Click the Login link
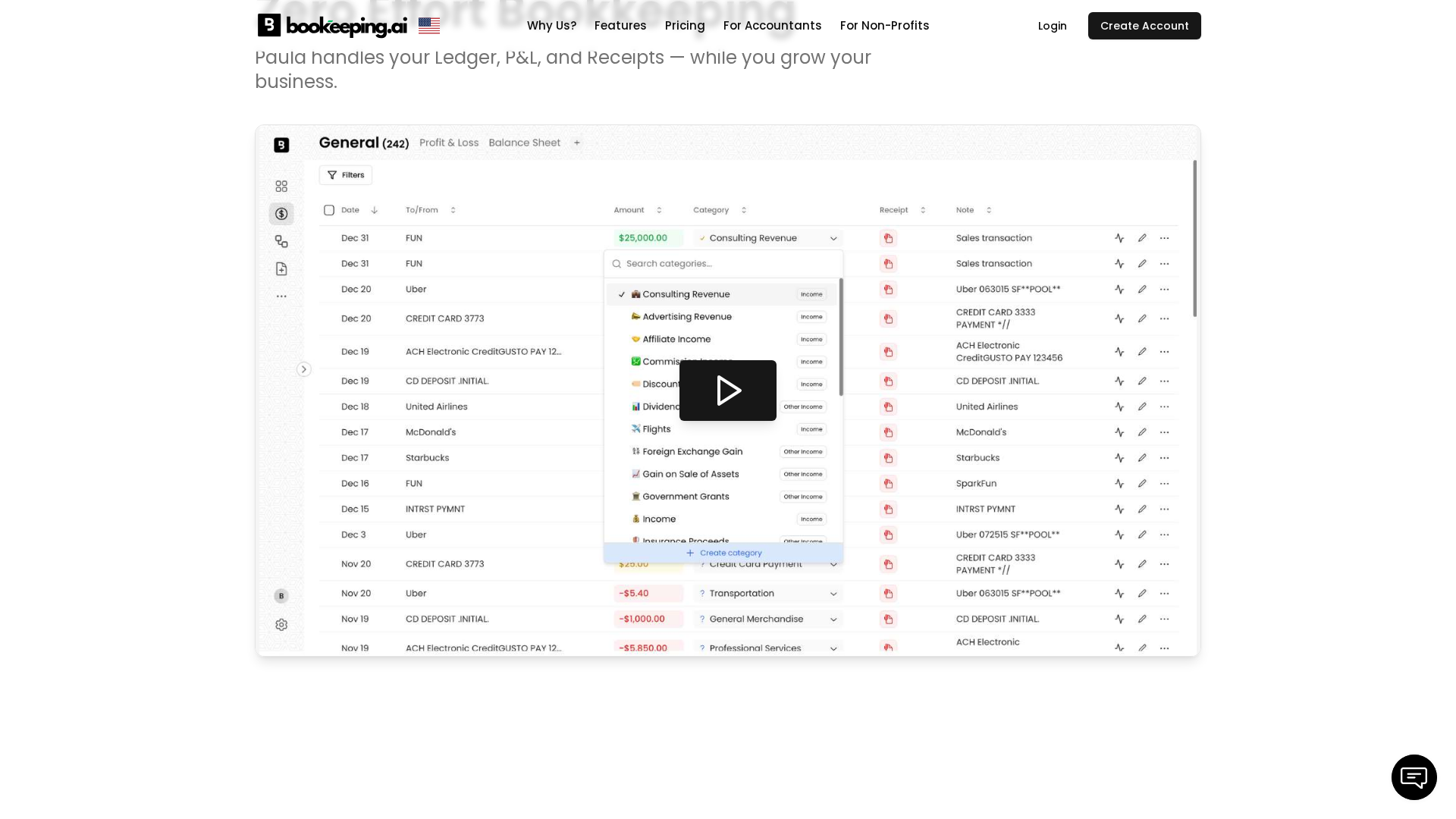1456x819 pixels. (1052, 26)
